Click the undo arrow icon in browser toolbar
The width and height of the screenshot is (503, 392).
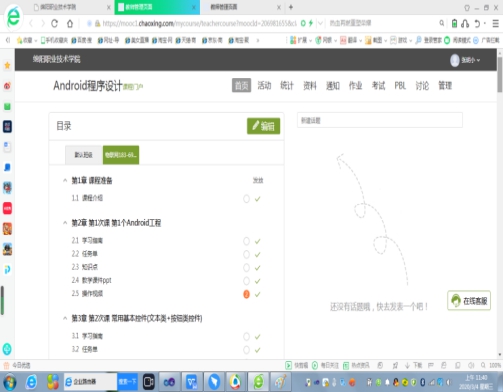(x=478, y=23)
